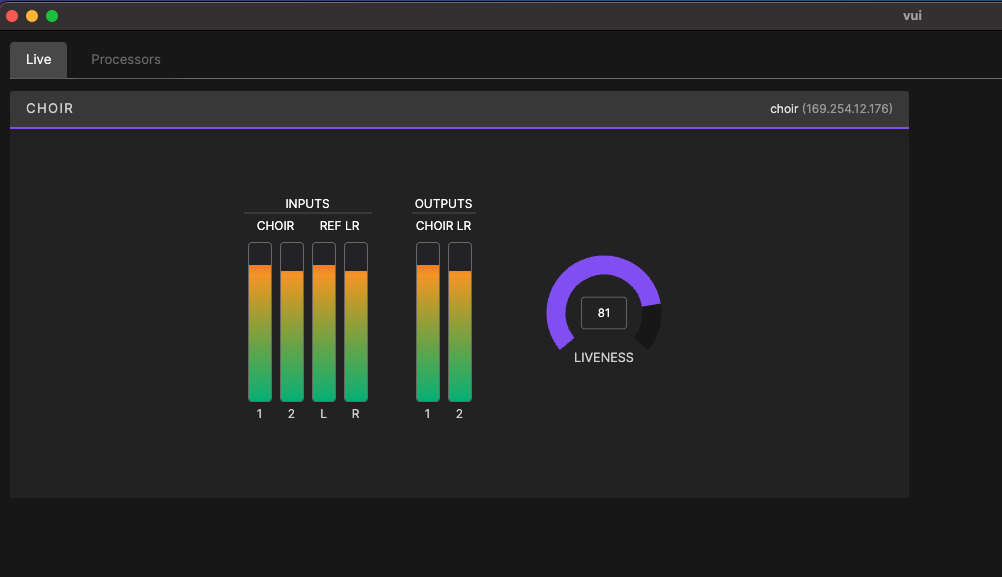This screenshot has height=577, width=1002.
Task: Click the LIVENESS label below the knob
Action: coord(603,357)
